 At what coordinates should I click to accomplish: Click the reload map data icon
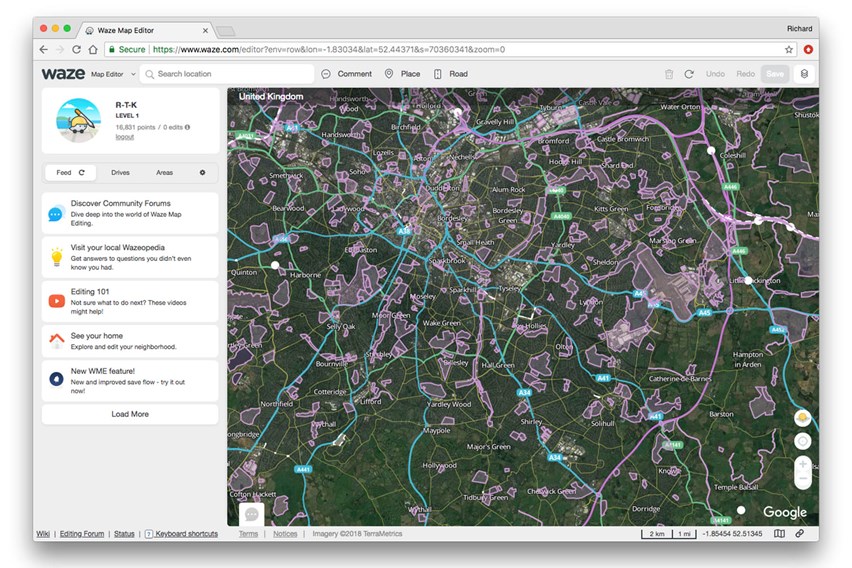(x=689, y=74)
